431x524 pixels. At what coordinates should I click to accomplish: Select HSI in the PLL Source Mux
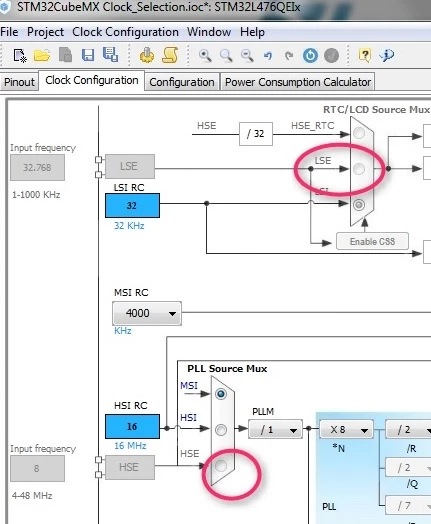click(221, 430)
